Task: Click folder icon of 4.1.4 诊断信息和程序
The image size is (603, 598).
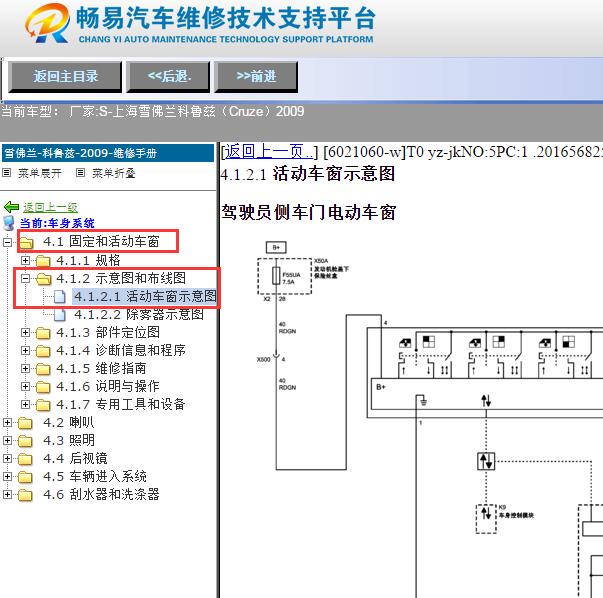Action: tap(43, 351)
